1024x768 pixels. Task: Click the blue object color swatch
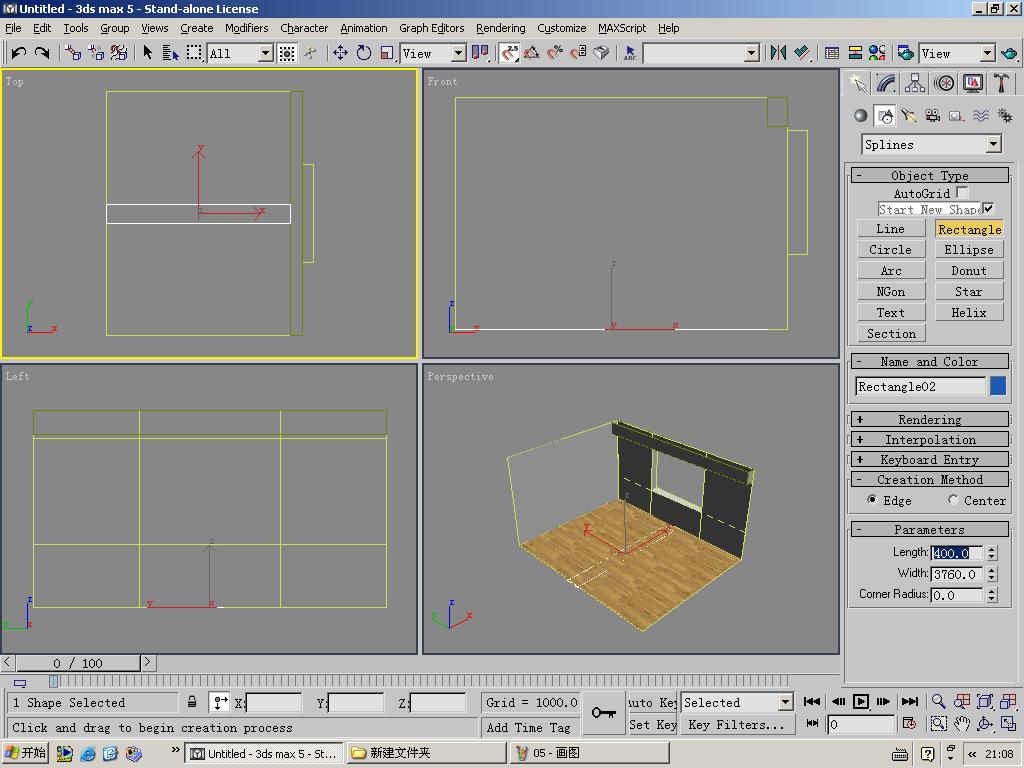pyautogui.click(x=997, y=386)
